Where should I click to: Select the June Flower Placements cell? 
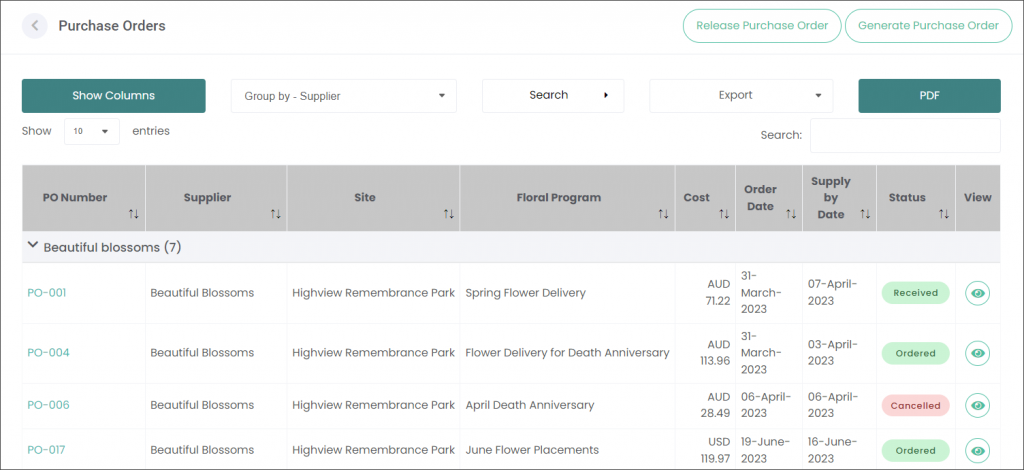coord(568,450)
